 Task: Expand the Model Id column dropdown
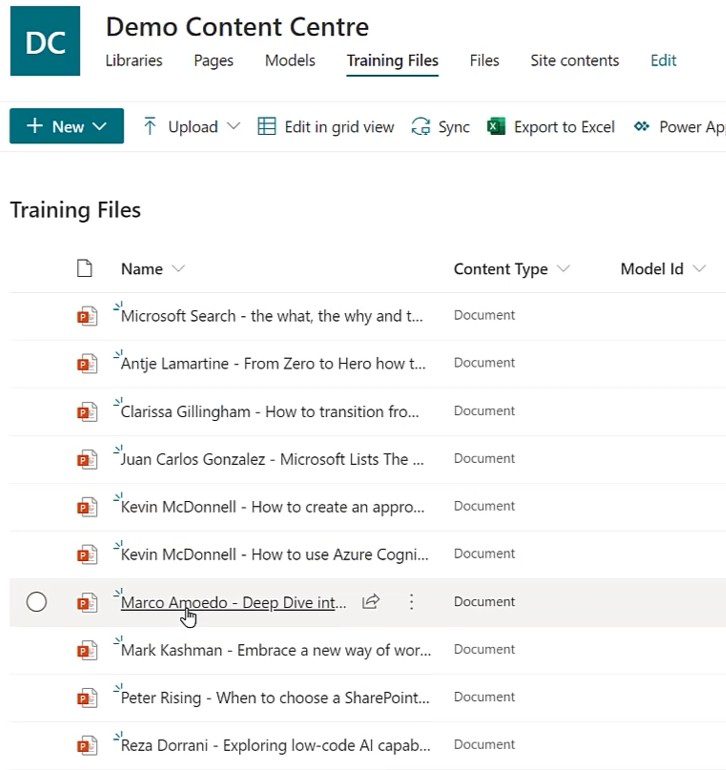pos(699,269)
